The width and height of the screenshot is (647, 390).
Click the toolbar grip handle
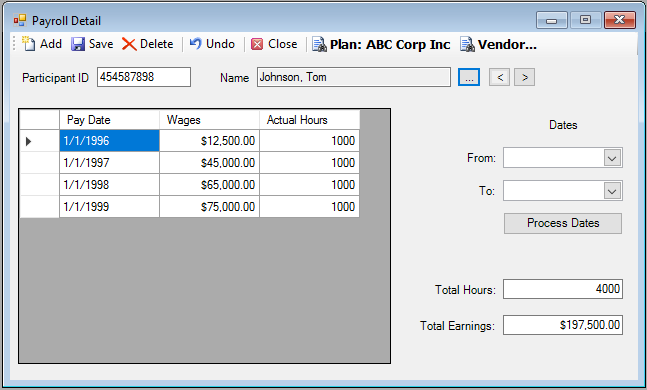click(x=14, y=43)
